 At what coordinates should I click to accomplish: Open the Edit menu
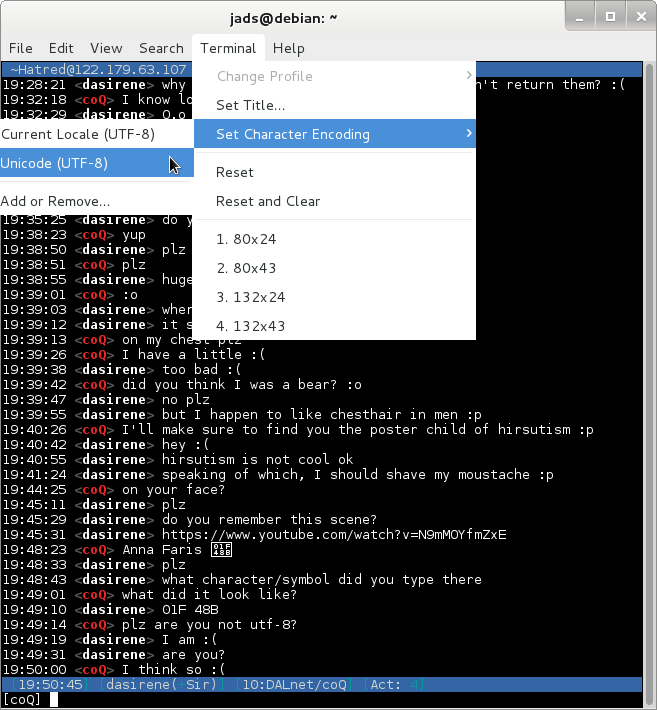coord(61,48)
